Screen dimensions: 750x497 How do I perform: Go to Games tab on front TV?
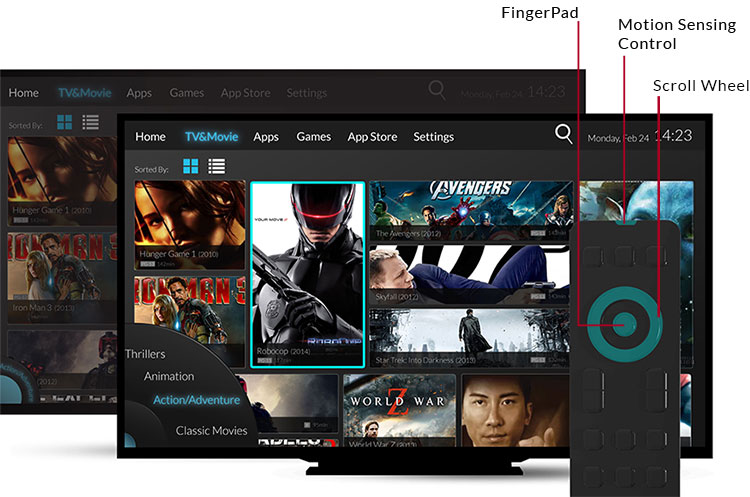[314, 137]
